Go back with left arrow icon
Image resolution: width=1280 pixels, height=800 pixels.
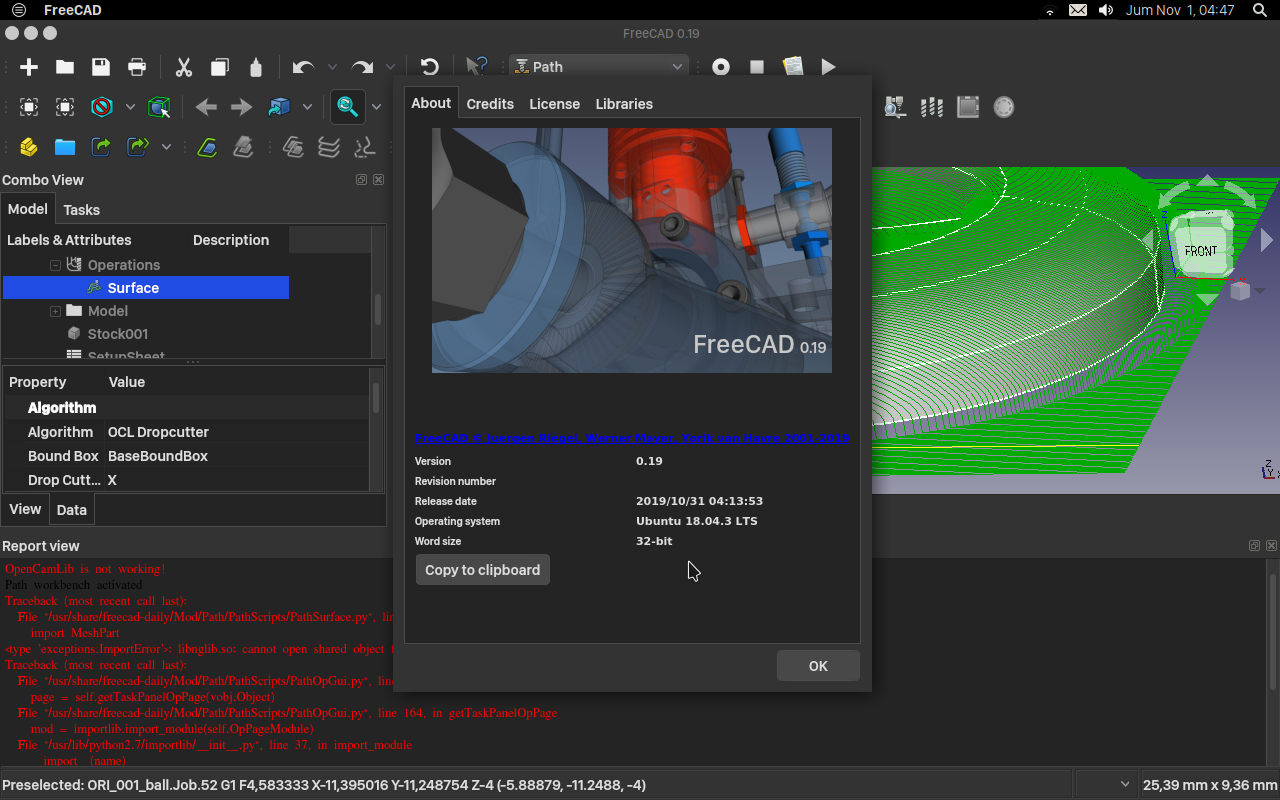206,107
